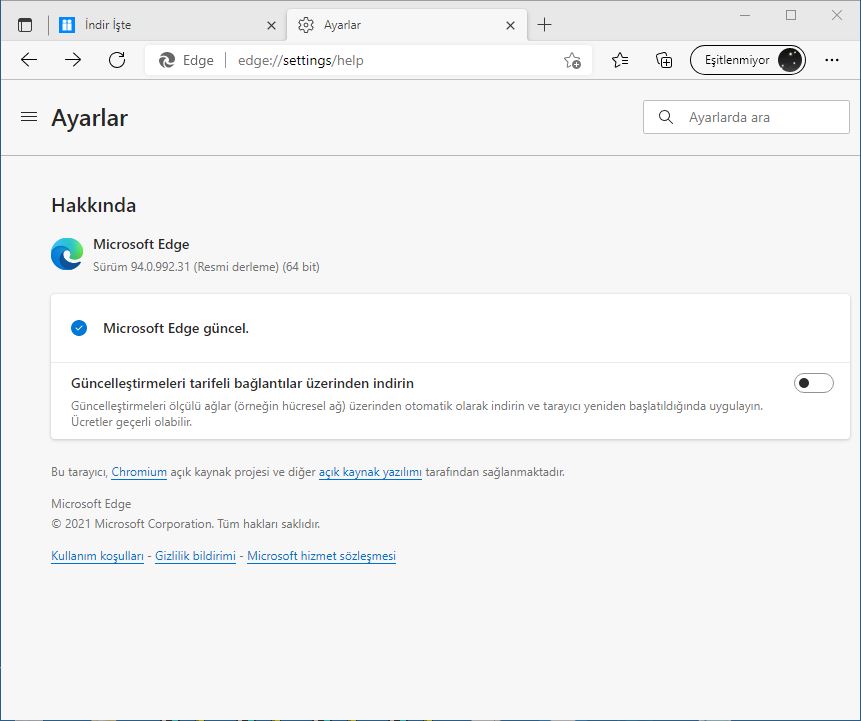Open the Eşitlenmiyor profile button
Image resolution: width=861 pixels, height=721 pixels.
click(747, 60)
